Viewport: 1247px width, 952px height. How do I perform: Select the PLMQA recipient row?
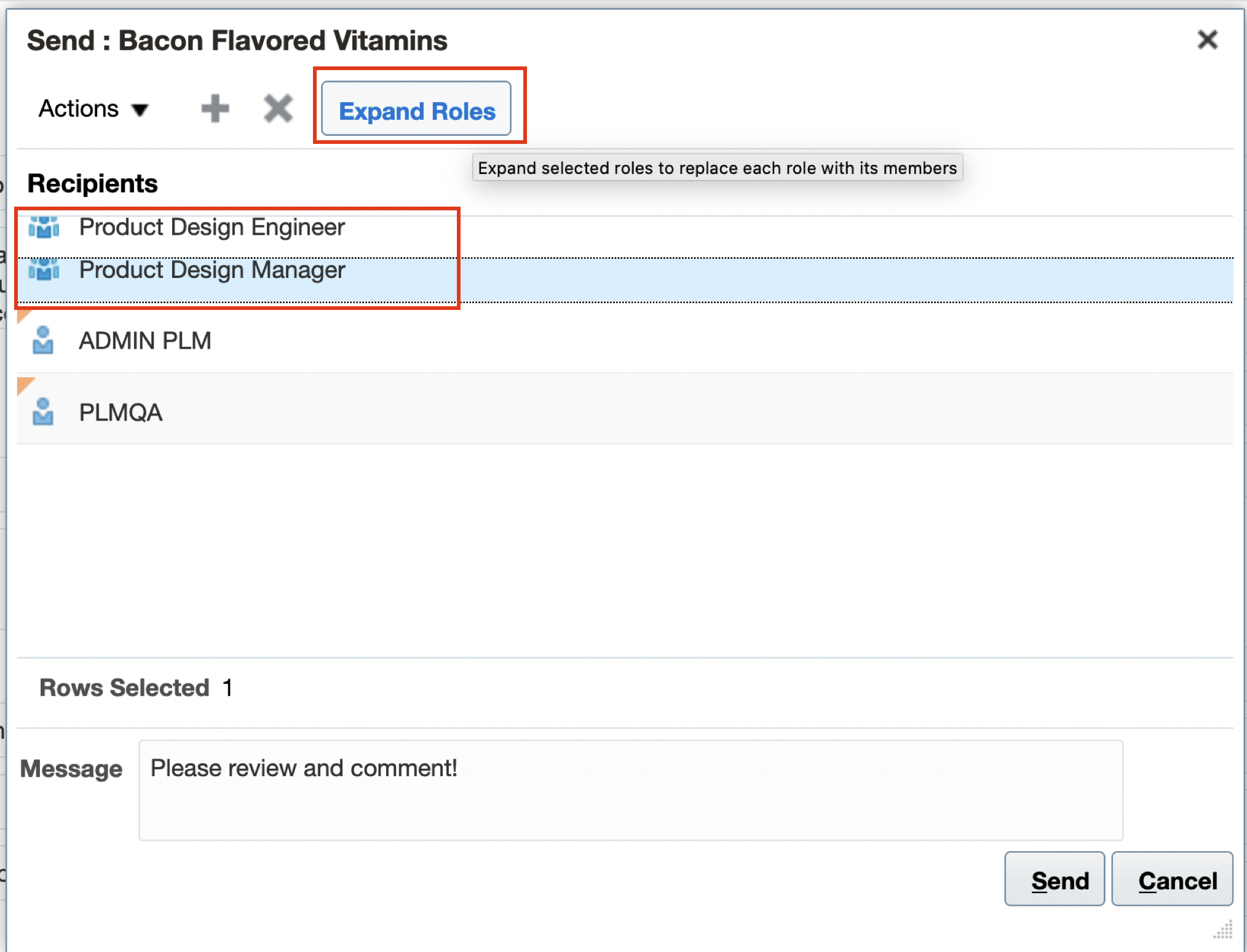click(121, 411)
